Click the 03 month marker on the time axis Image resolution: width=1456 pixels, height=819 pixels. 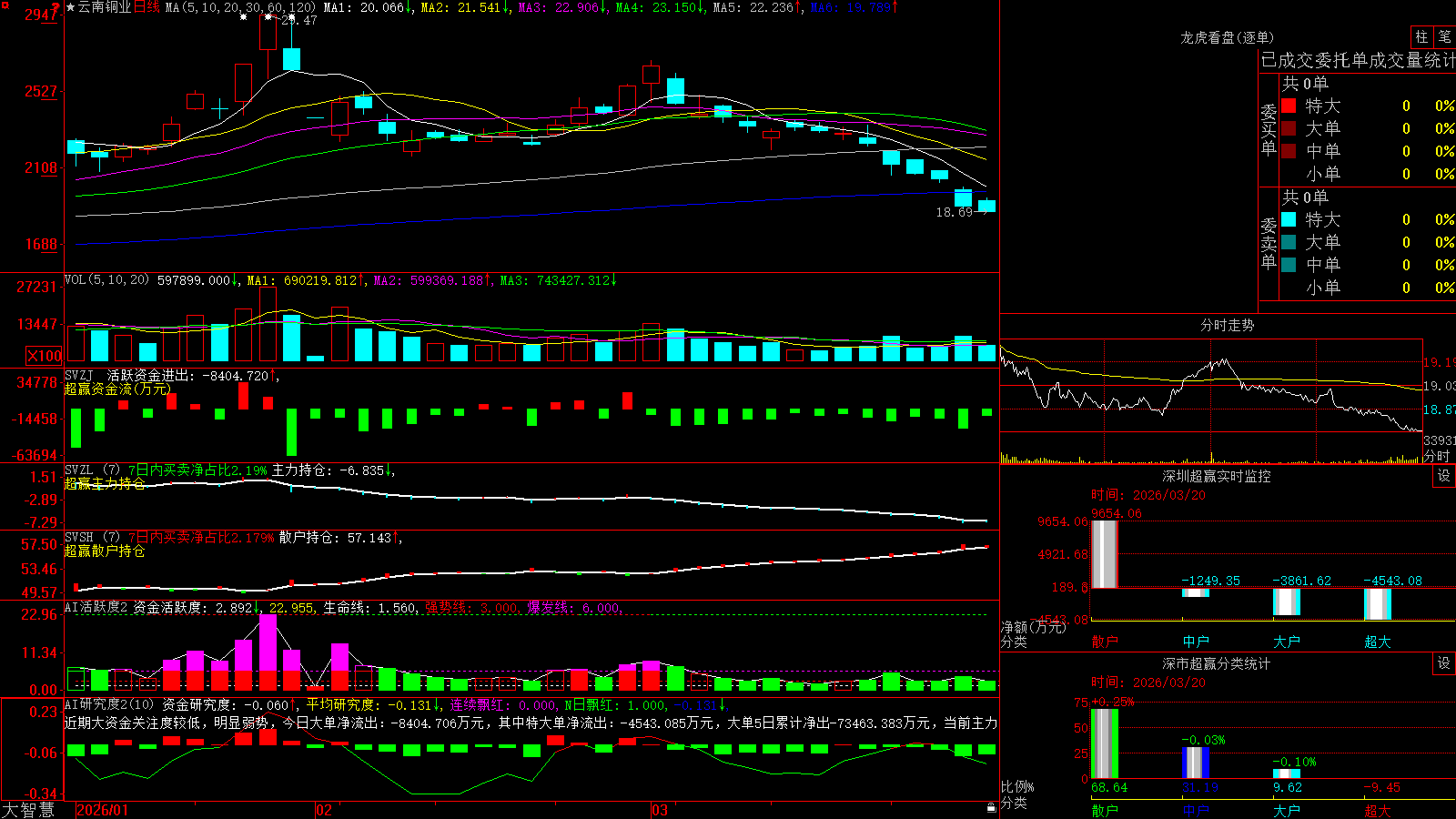(660, 810)
